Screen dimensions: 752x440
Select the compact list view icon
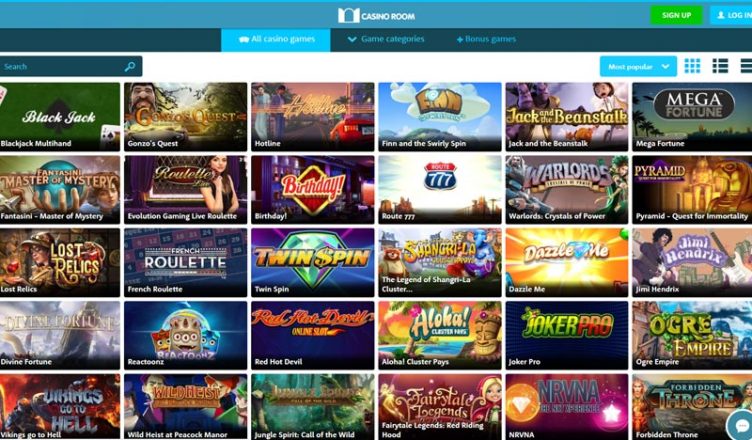746,66
